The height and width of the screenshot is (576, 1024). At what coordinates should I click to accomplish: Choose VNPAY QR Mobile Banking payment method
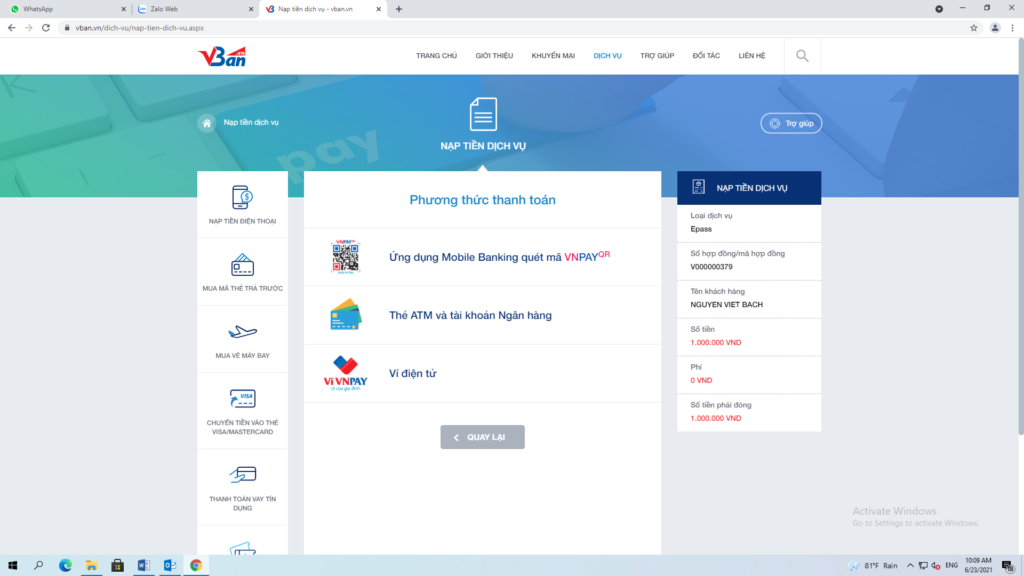[498, 257]
